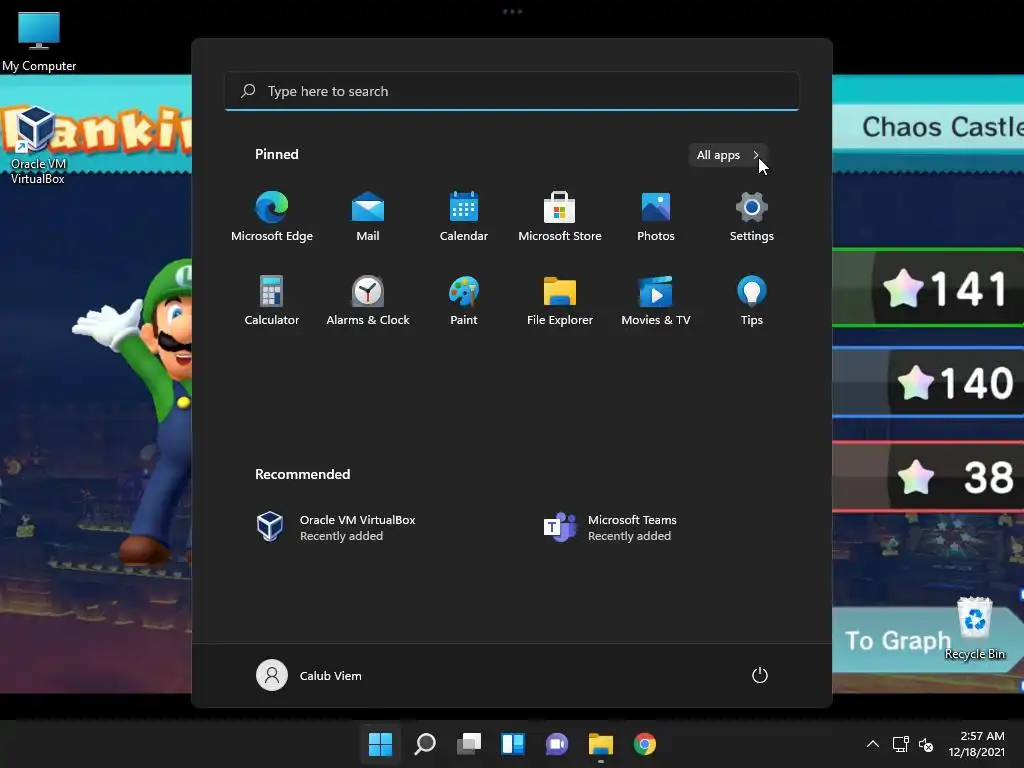Open File Explorer in pinned apps

[560, 301]
